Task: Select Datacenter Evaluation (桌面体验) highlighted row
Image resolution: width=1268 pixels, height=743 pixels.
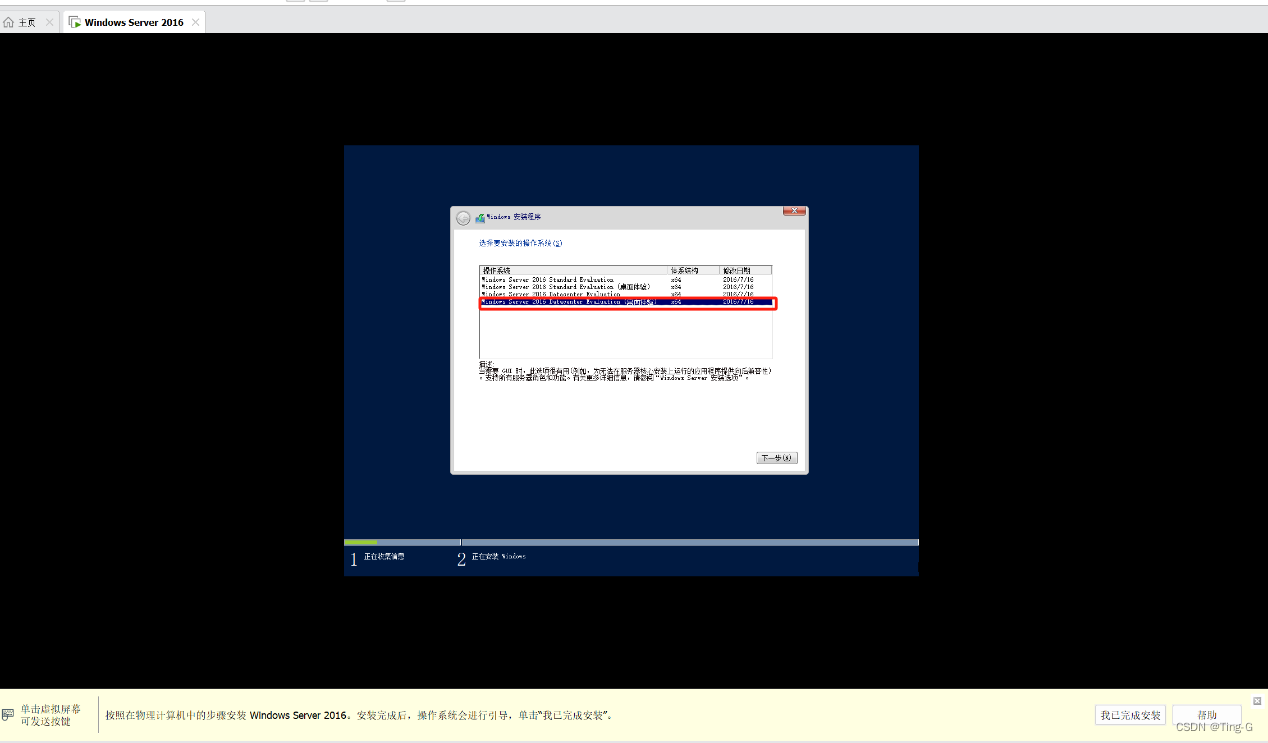Action: click(x=625, y=301)
